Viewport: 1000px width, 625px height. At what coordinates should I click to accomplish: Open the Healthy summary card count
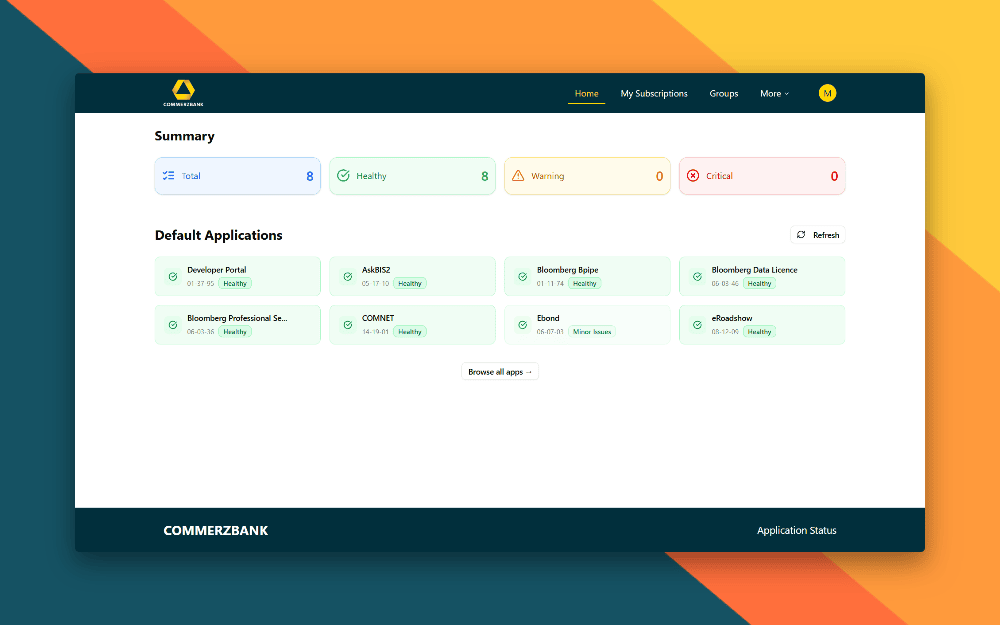click(485, 176)
